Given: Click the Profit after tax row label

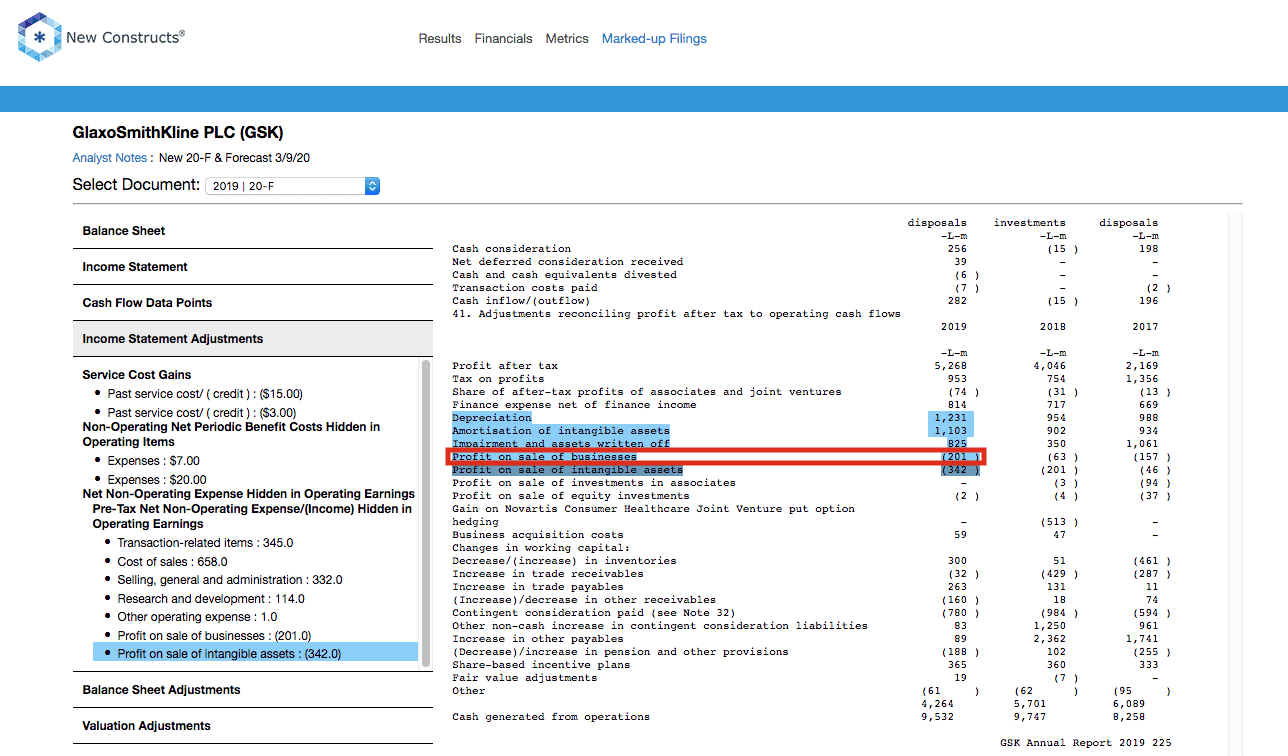Looking at the screenshot, I should click(x=505, y=366).
